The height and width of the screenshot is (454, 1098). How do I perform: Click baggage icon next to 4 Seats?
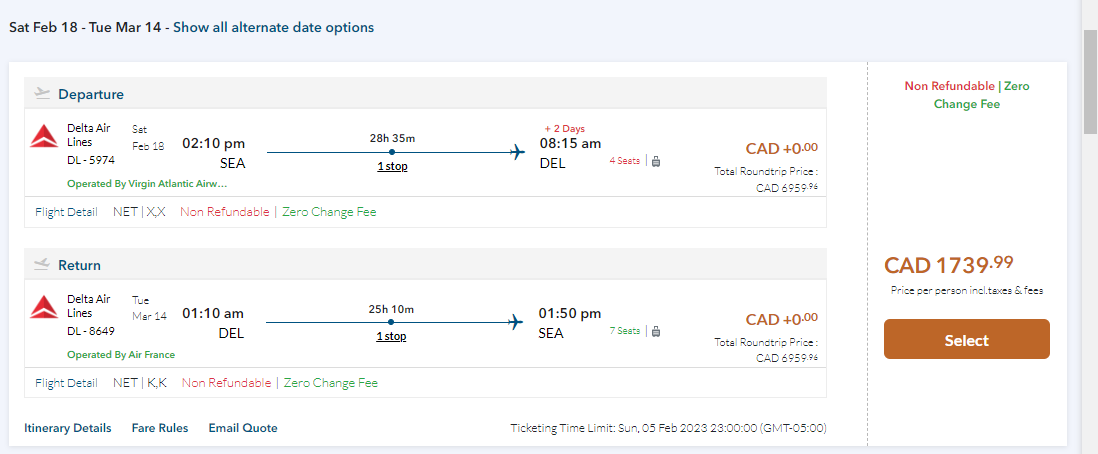[x=656, y=161]
